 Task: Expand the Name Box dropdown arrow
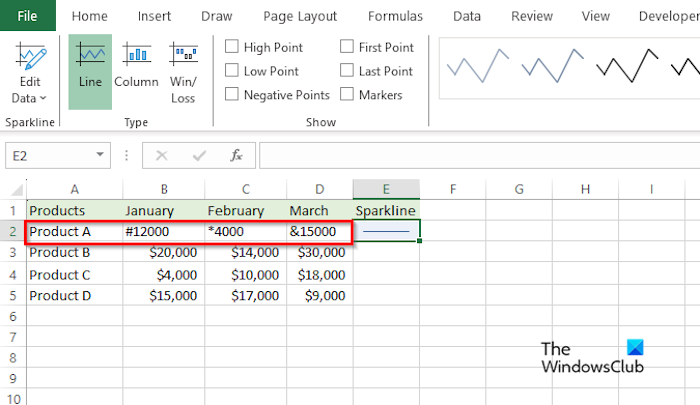pyautogui.click(x=100, y=155)
